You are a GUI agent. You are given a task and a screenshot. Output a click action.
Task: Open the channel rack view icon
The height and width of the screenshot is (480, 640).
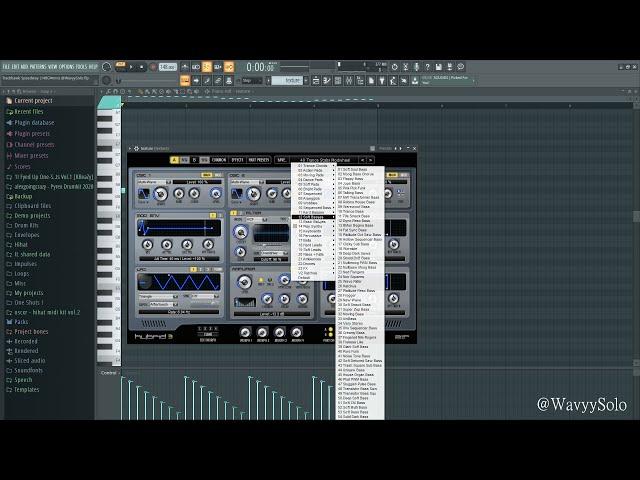click(x=338, y=81)
